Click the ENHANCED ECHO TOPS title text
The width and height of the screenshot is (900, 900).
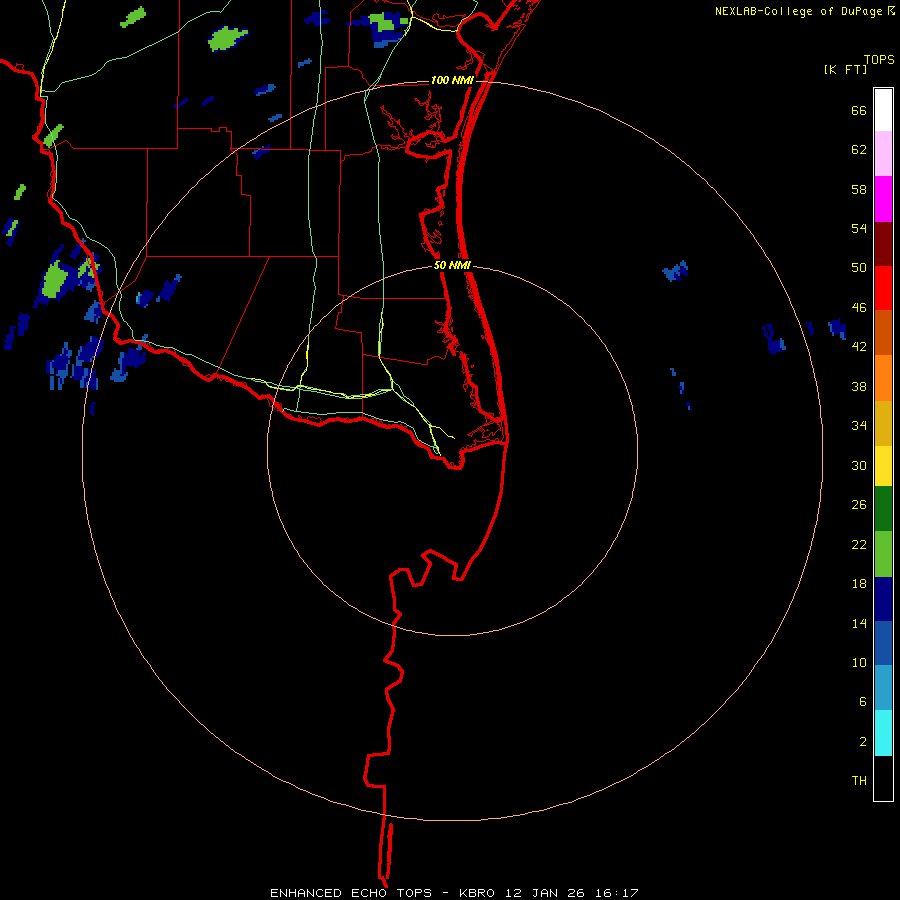tap(351, 893)
